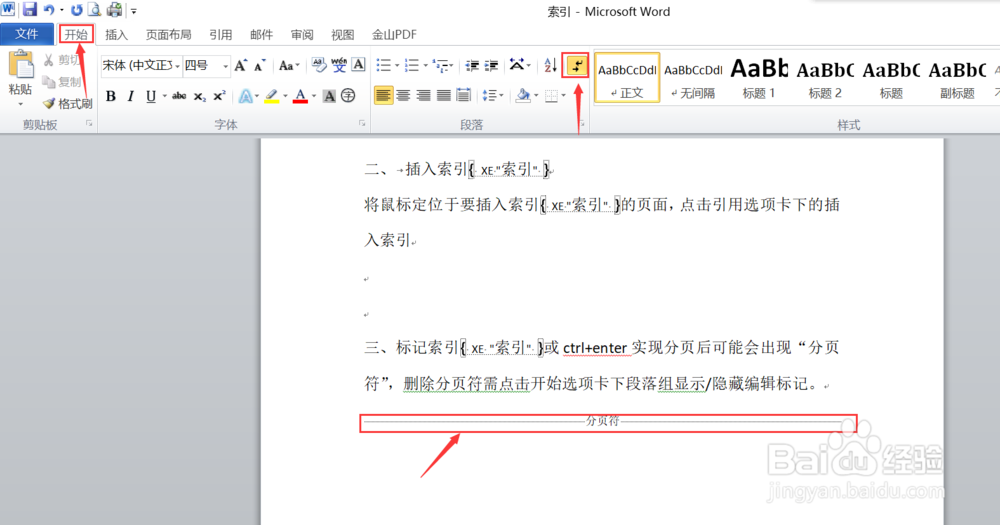This screenshot has width=1000, height=525.
Task: Start a numbered list
Action: point(411,65)
